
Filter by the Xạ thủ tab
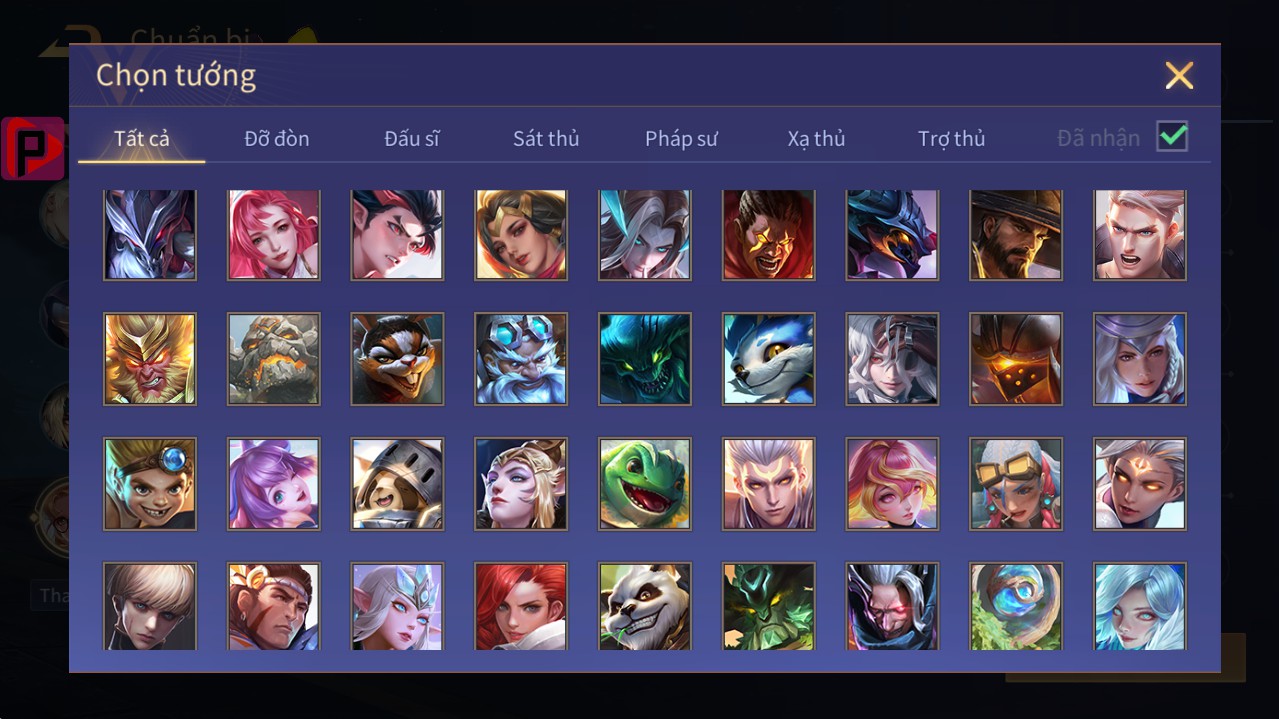(x=816, y=139)
